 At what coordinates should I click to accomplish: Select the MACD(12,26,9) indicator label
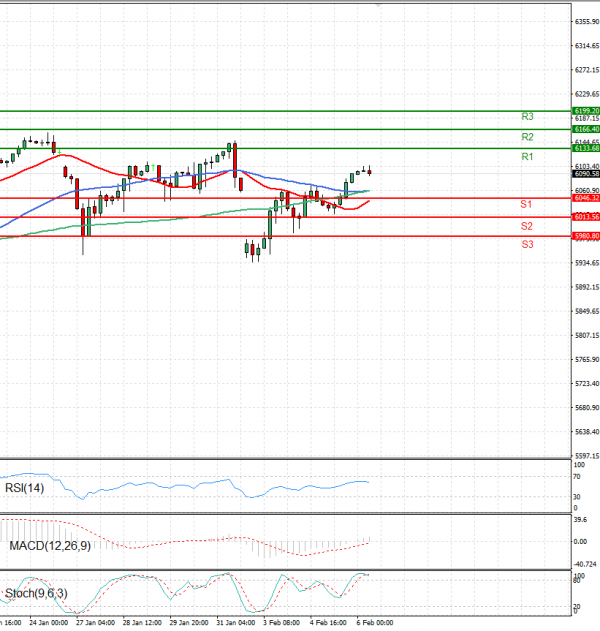point(50,546)
